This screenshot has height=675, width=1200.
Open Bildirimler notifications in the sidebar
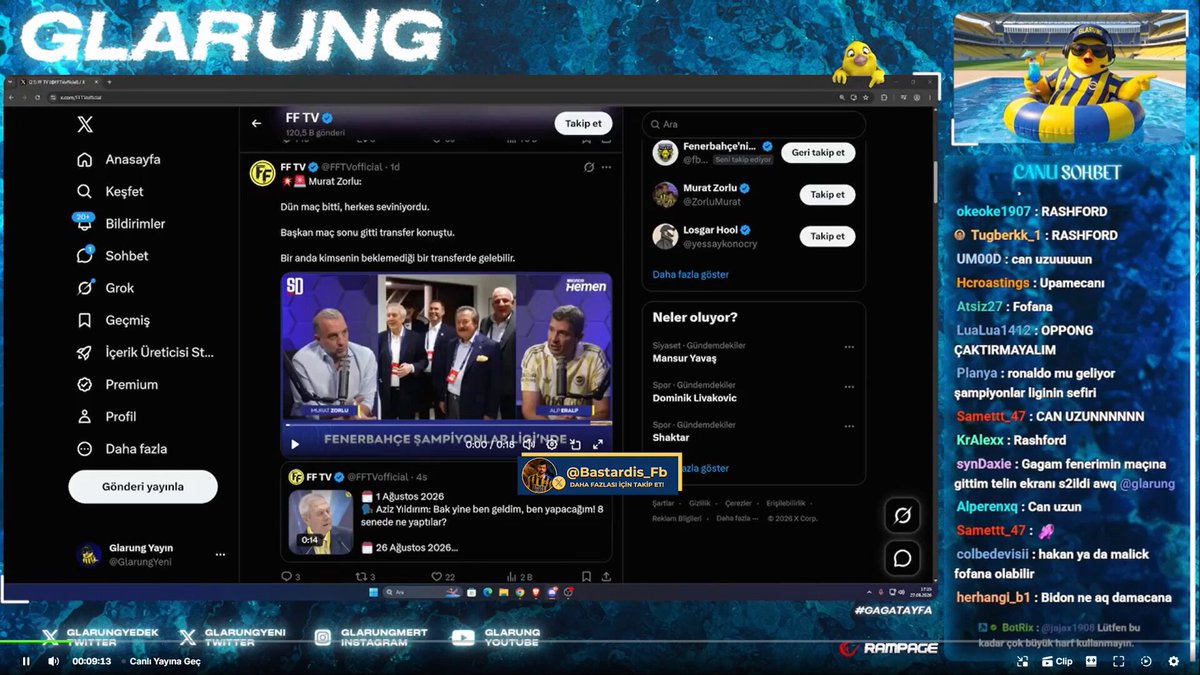pyautogui.click(x=122, y=223)
